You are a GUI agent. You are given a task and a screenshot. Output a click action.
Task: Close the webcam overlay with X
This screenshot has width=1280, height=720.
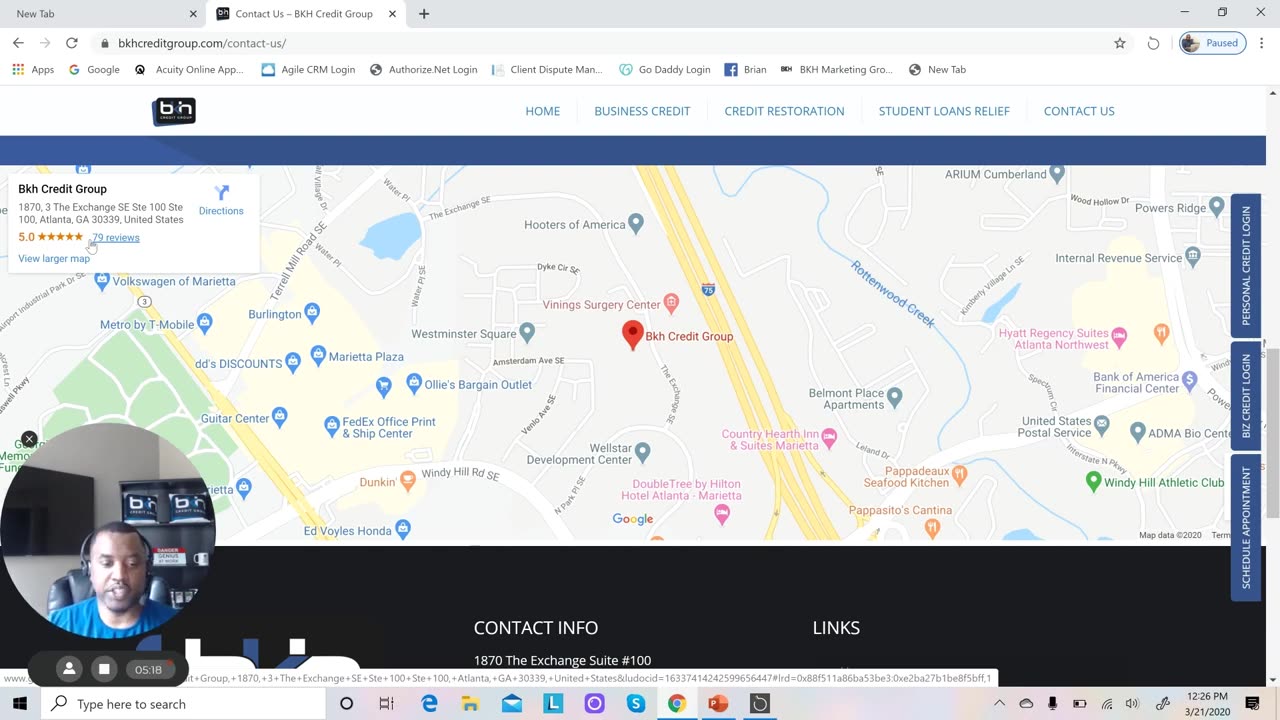click(29, 439)
